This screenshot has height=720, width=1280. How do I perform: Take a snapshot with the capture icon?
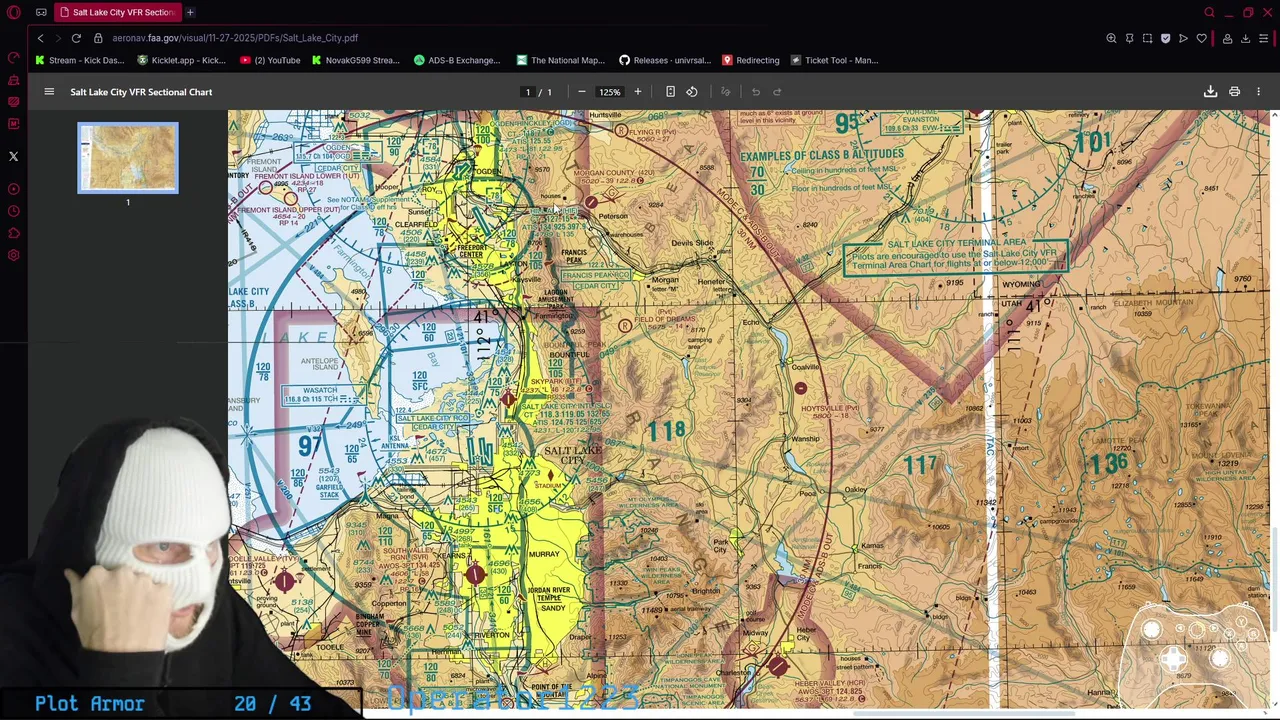click(1147, 38)
